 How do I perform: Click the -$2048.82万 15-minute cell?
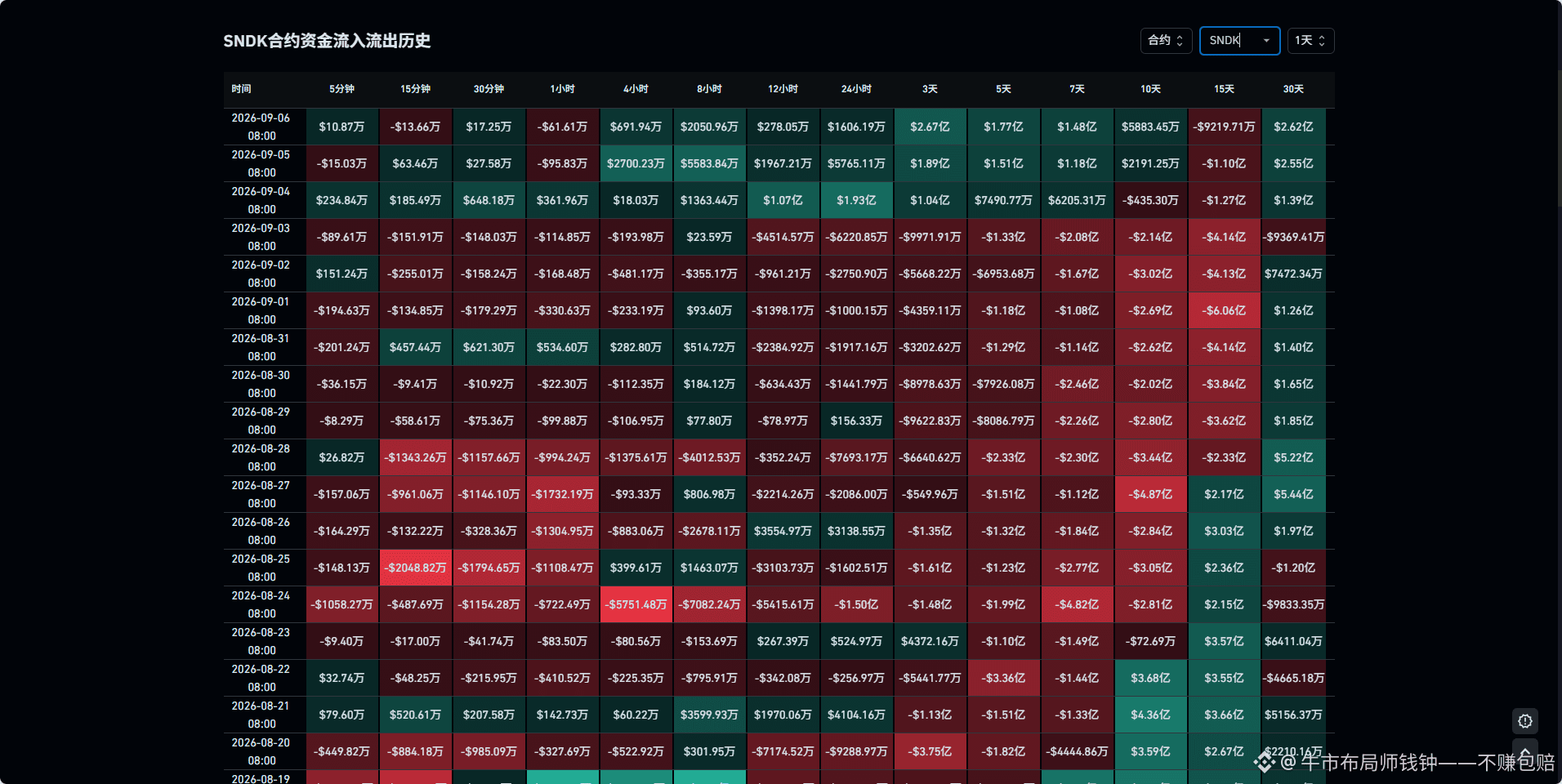click(416, 568)
